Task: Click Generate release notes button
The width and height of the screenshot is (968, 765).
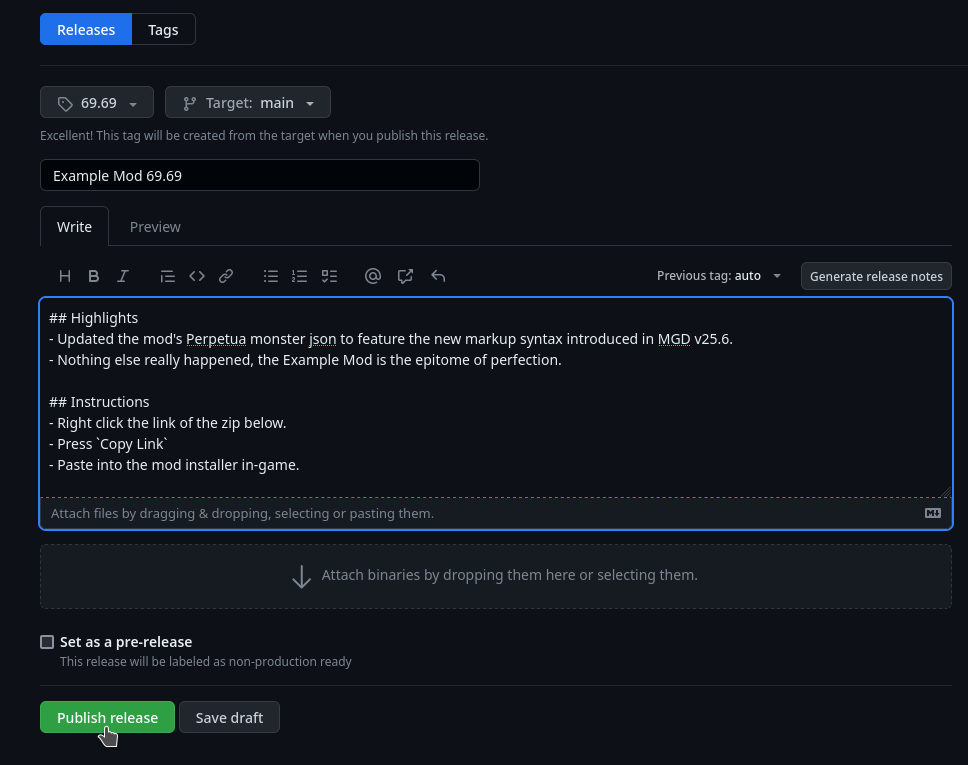Action: point(876,277)
